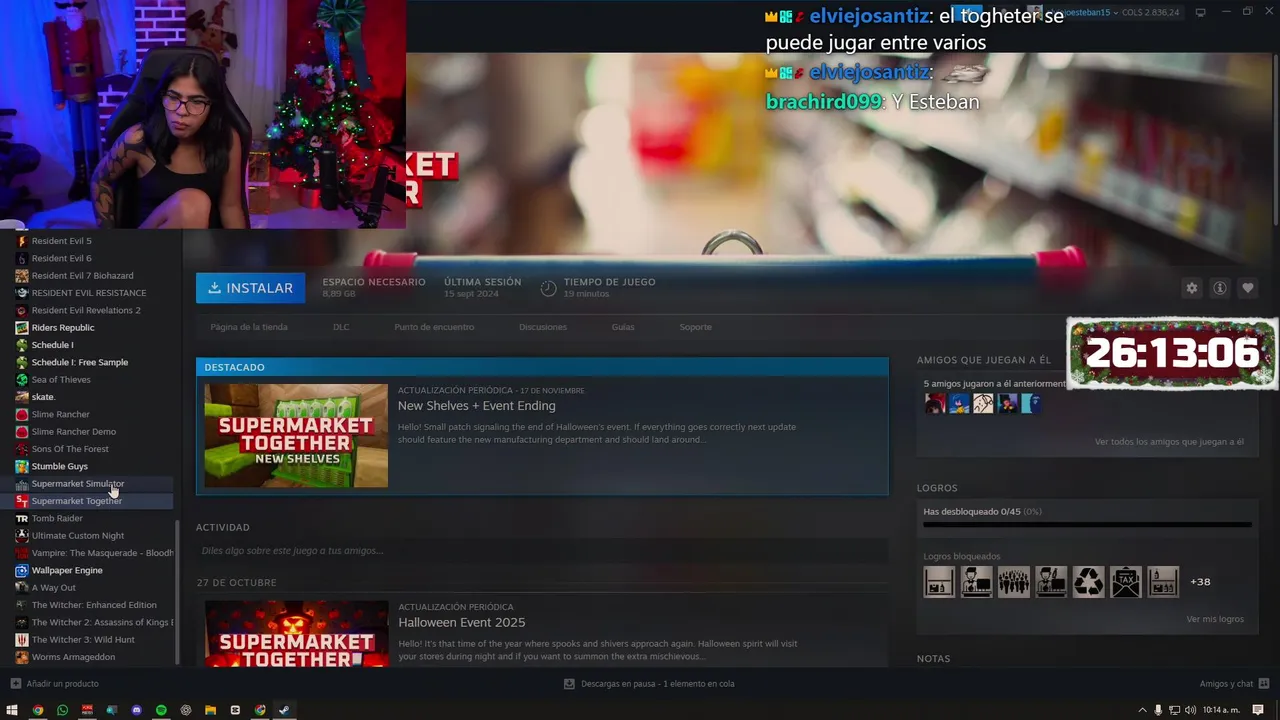Click the crowd of people achievement icon
1280x720 pixels.
pos(1014,582)
